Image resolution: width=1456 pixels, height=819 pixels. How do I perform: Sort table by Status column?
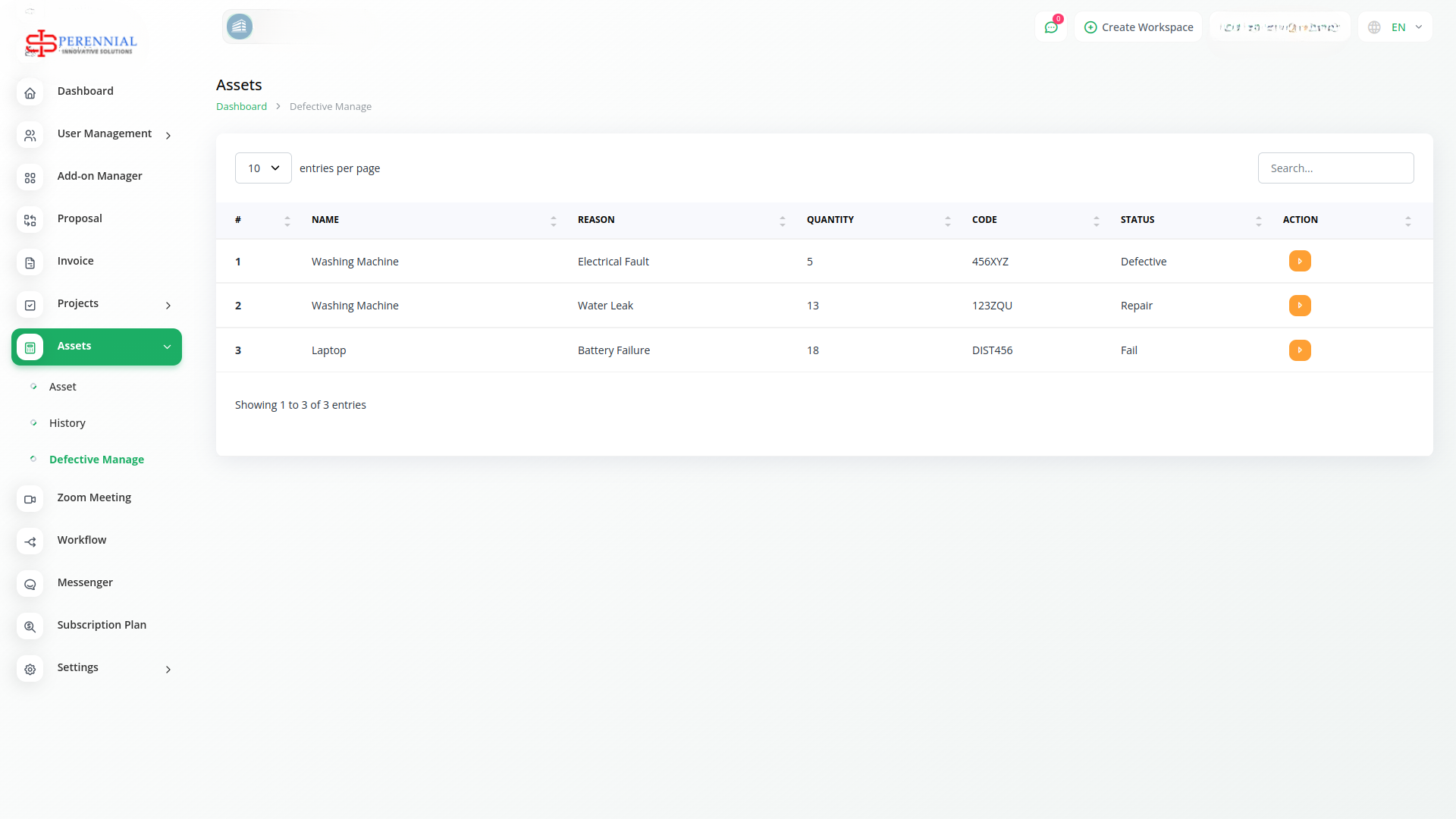click(x=1137, y=220)
